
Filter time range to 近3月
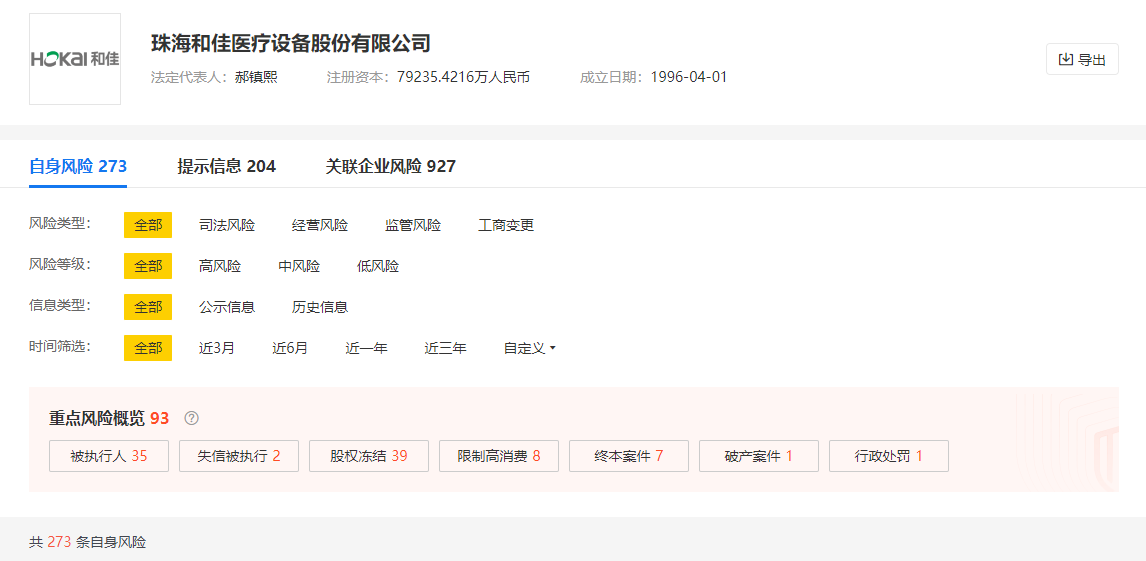[x=217, y=348]
